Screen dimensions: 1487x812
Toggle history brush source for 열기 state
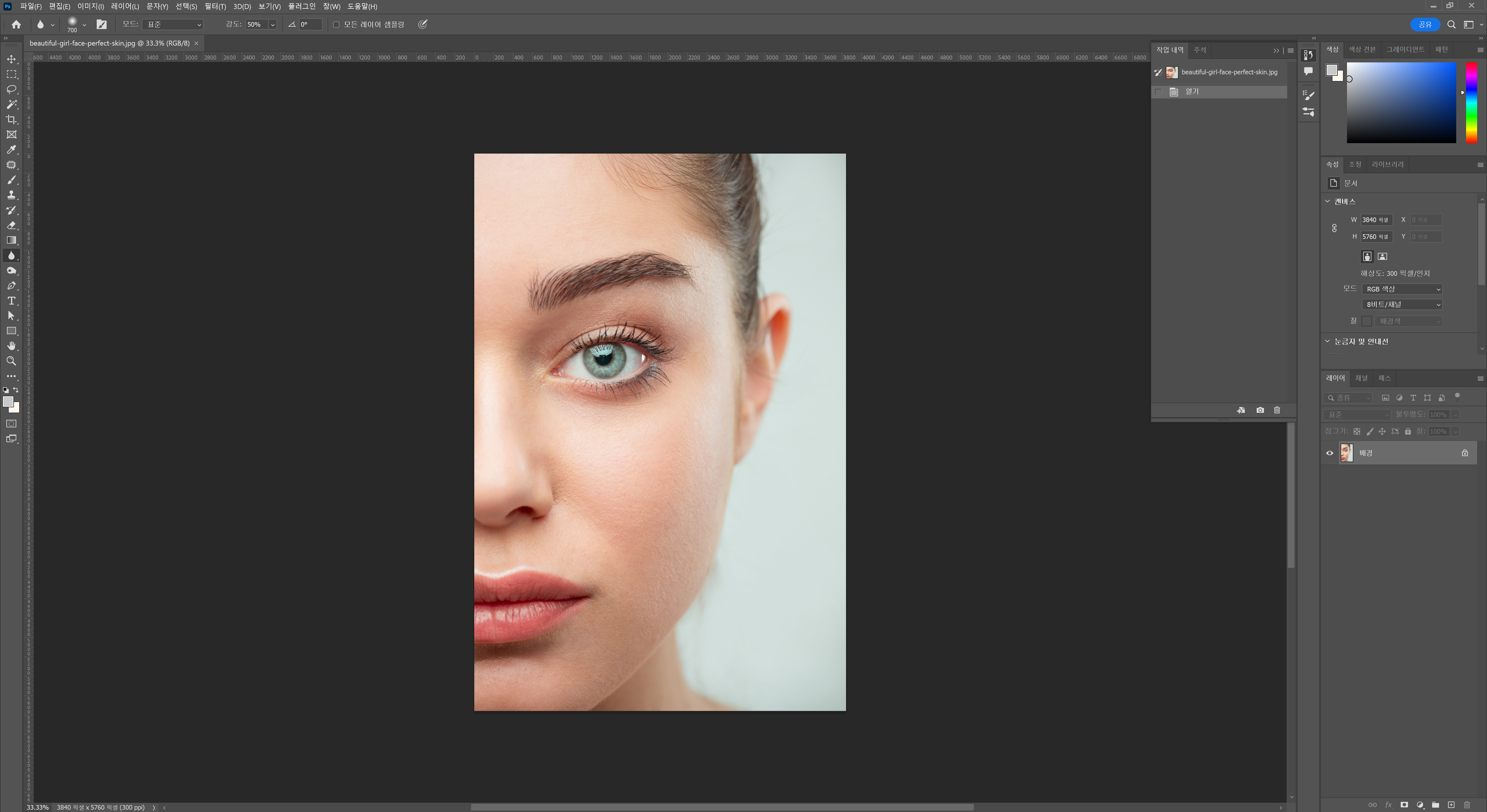pyautogui.click(x=1158, y=92)
